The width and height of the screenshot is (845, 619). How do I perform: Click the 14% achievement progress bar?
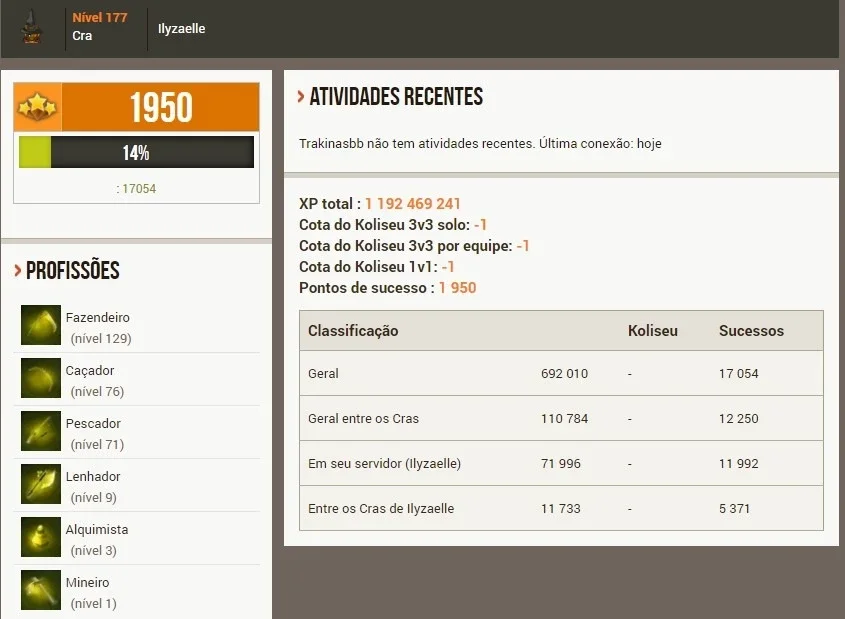(136, 152)
